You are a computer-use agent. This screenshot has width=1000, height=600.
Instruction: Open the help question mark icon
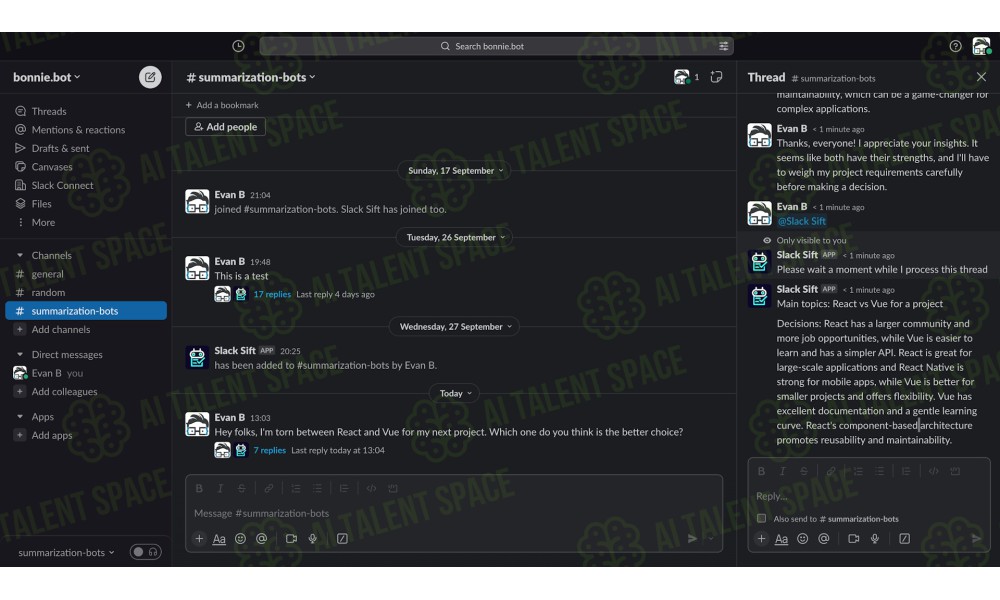(955, 46)
